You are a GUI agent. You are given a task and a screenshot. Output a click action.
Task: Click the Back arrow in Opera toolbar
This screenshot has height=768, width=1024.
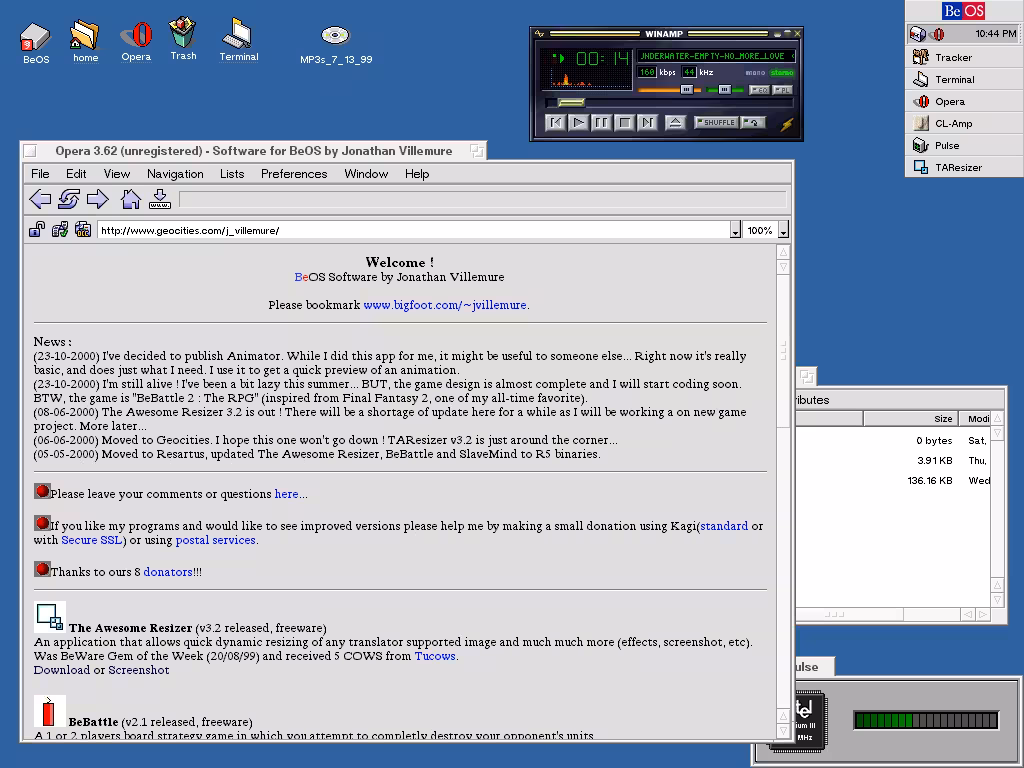[x=40, y=199]
